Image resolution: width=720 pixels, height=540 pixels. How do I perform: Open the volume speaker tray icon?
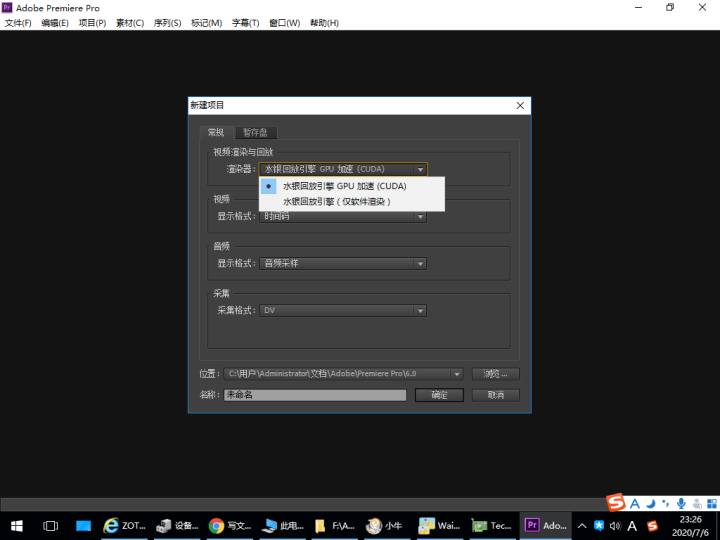tap(615, 526)
